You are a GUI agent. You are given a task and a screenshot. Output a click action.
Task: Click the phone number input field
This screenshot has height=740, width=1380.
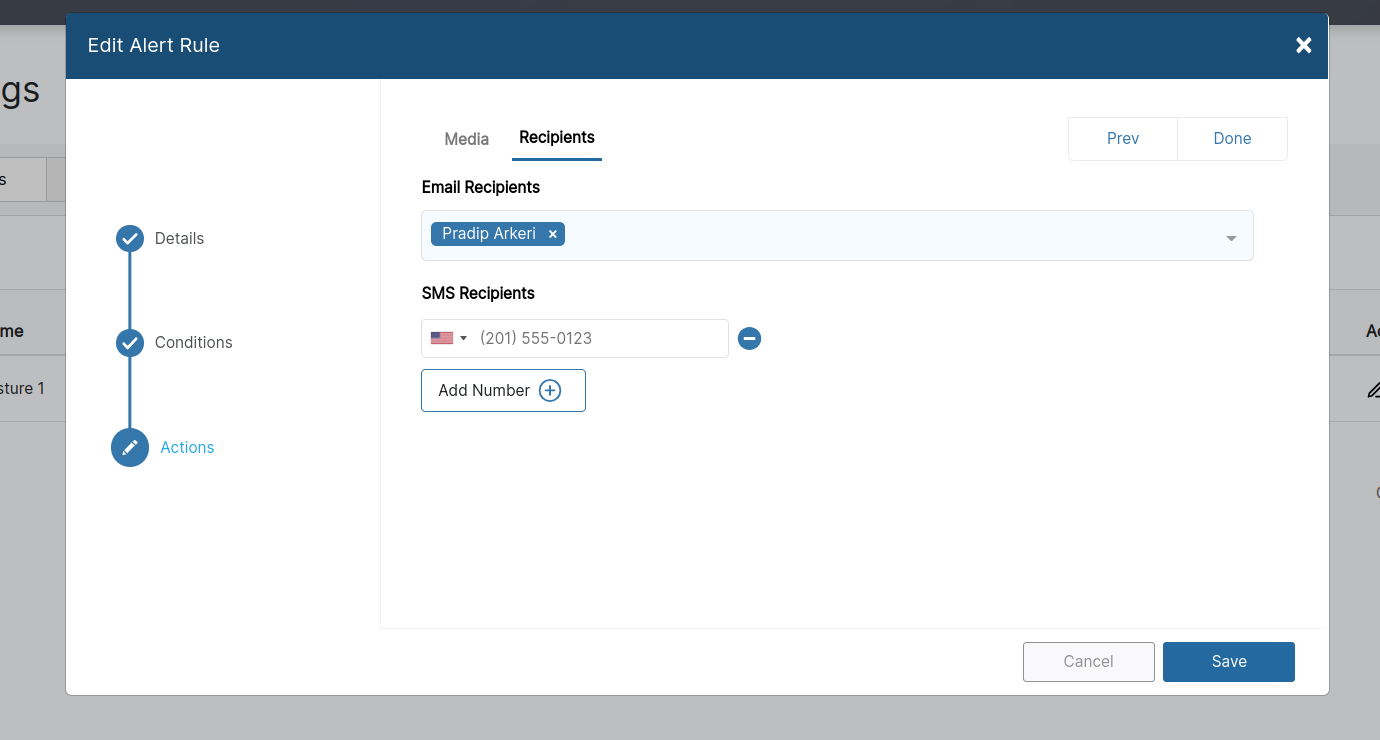600,338
